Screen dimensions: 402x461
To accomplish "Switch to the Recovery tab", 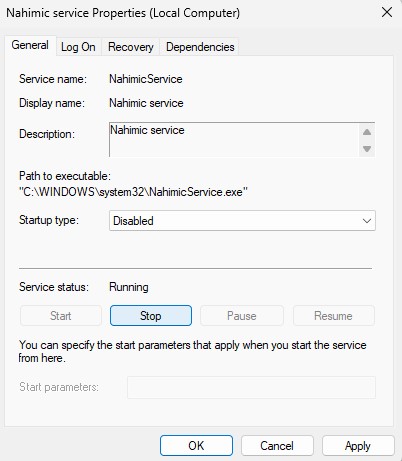I will pyautogui.click(x=131, y=47).
